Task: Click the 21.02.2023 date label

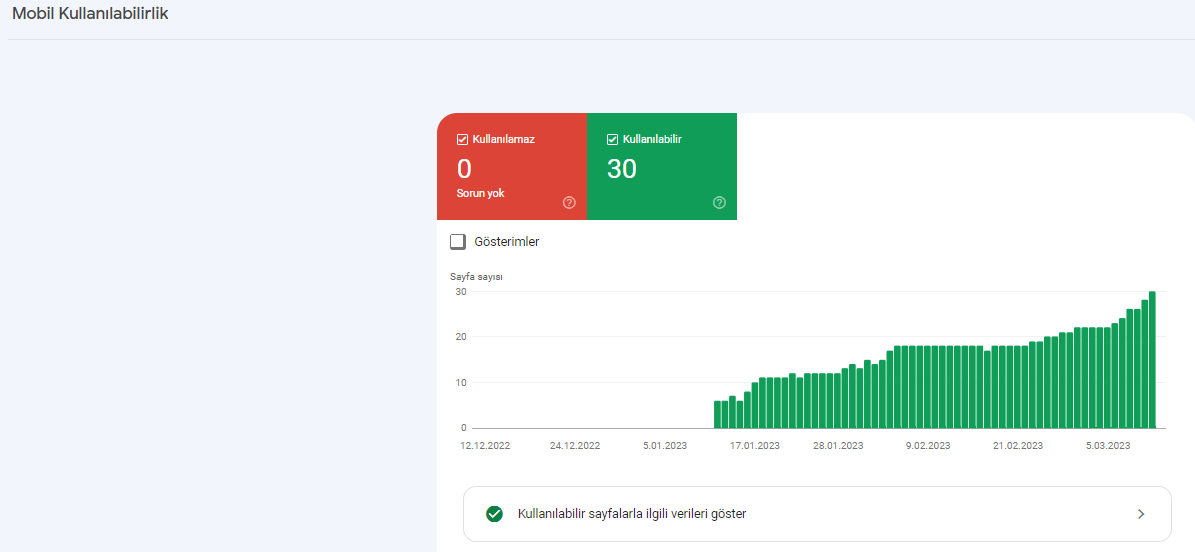Action: 1017,446
